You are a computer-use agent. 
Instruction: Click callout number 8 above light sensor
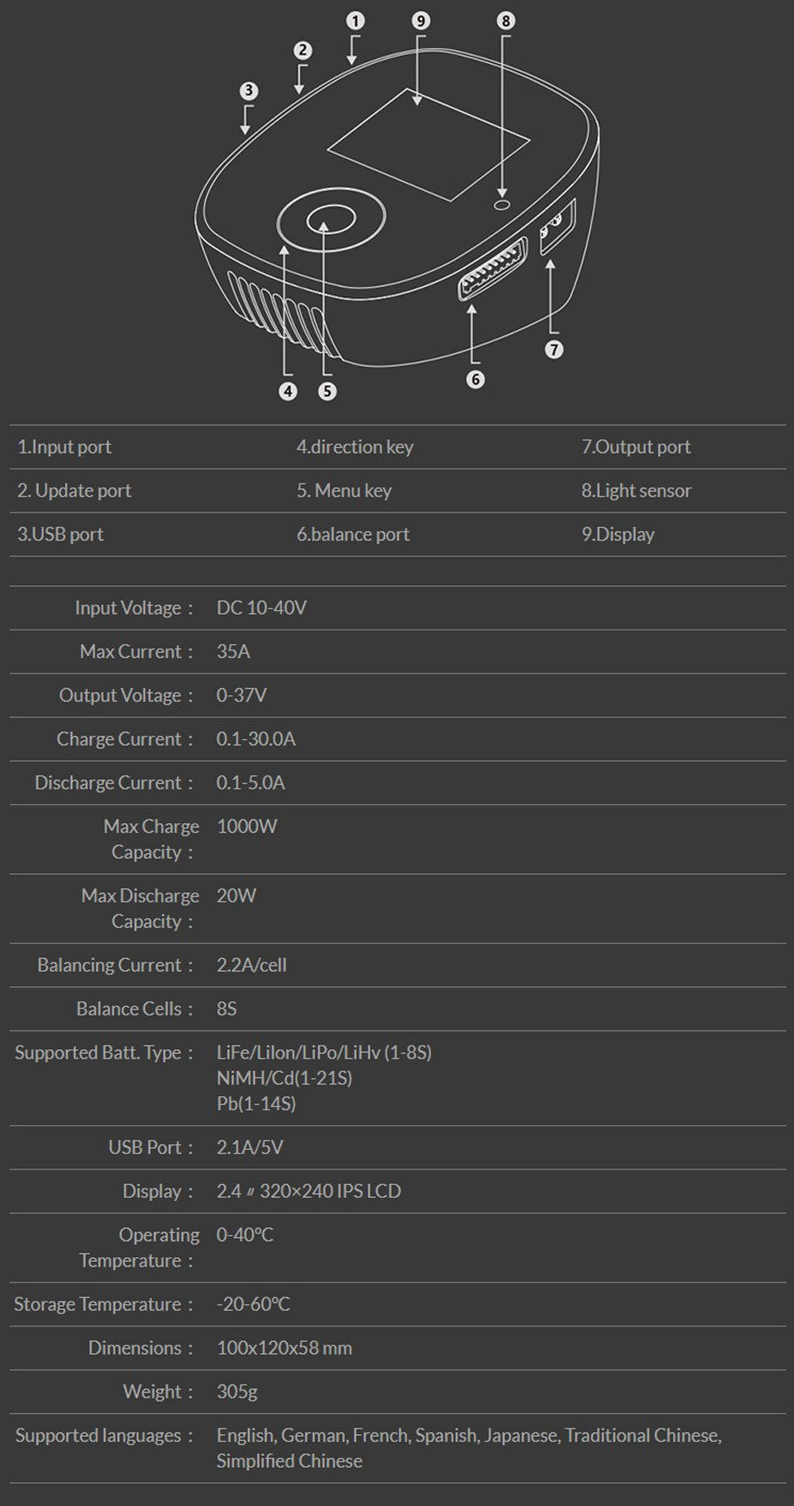(x=505, y=21)
